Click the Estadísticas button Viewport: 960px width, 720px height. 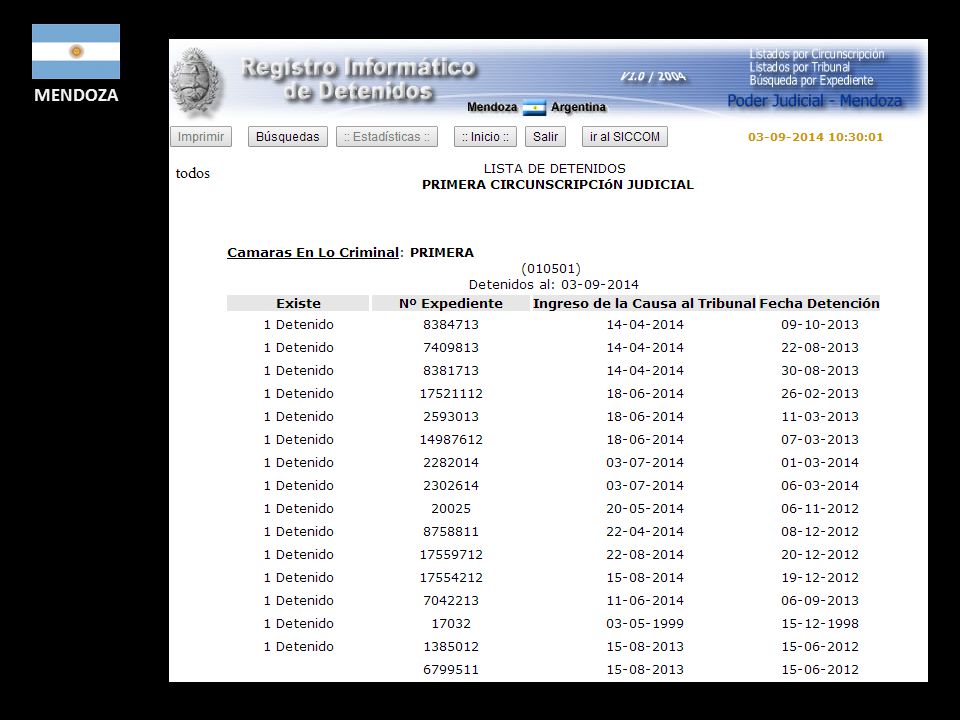click(387, 137)
